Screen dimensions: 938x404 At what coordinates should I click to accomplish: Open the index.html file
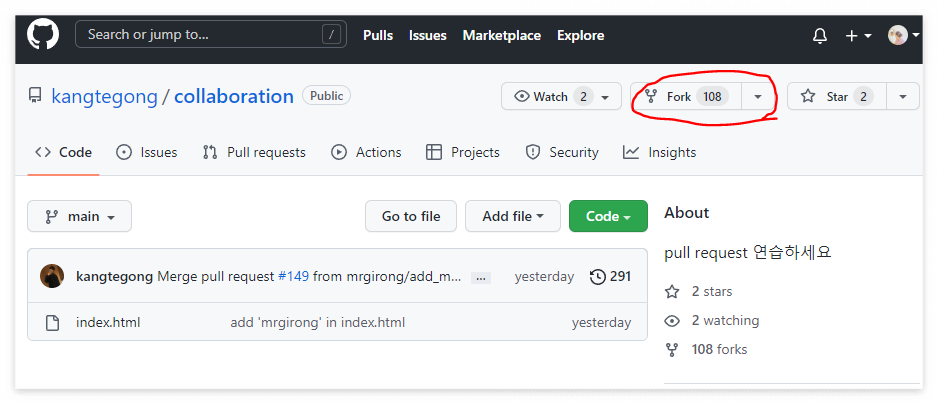108,323
